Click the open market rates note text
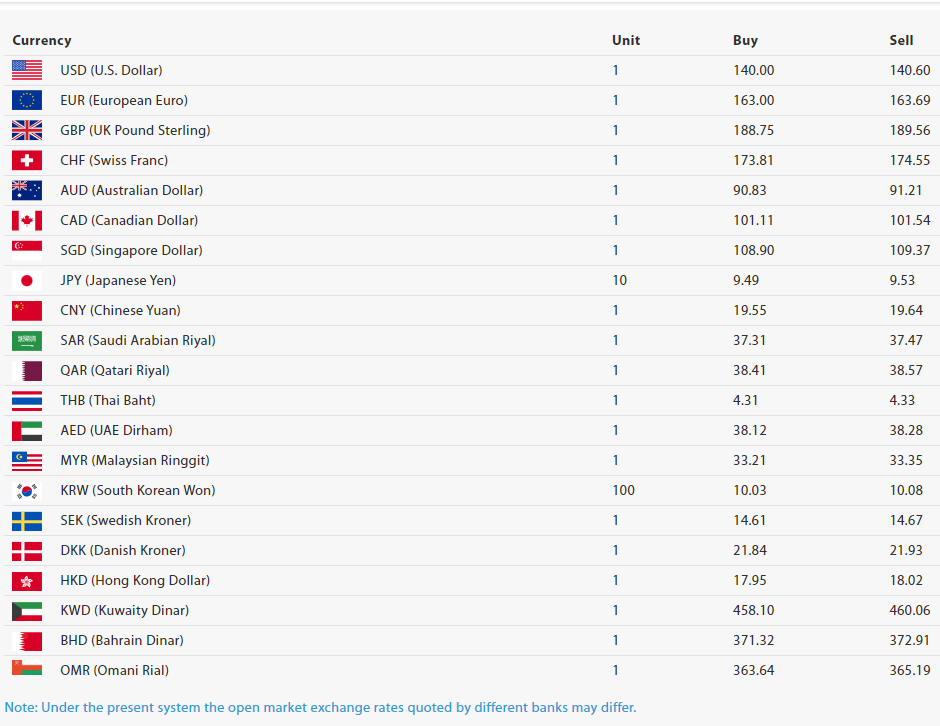Screen dimensions: 940x726 tap(320, 707)
